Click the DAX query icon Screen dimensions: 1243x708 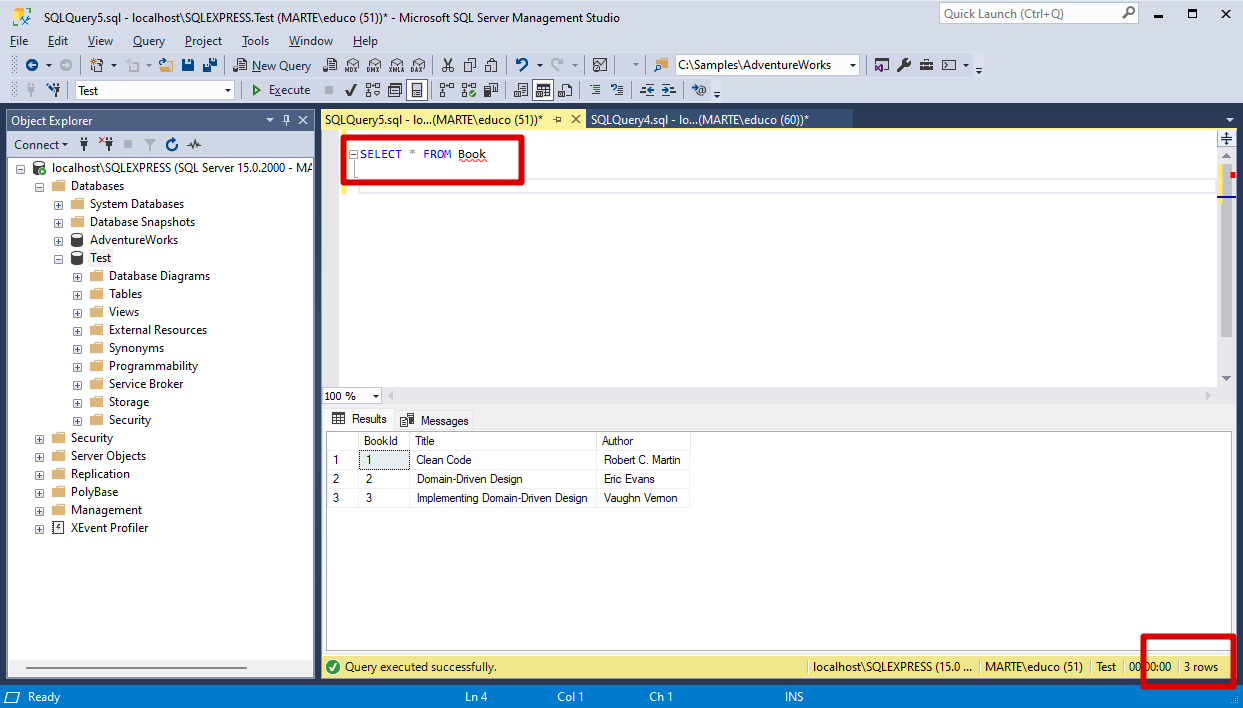pyautogui.click(x=418, y=65)
